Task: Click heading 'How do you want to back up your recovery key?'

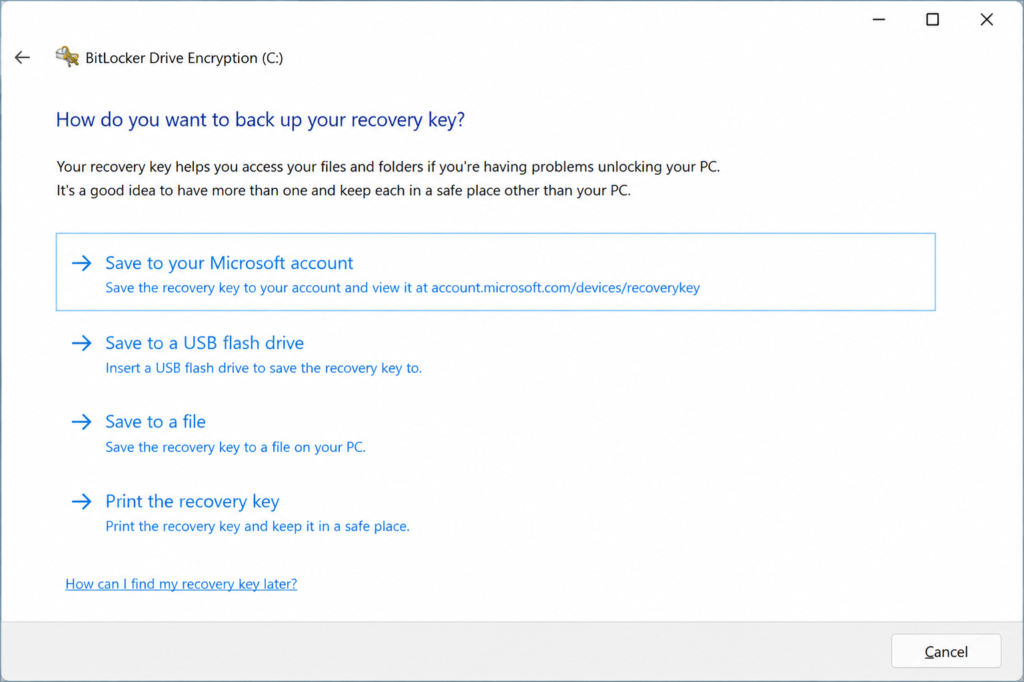Action: [260, 120]
